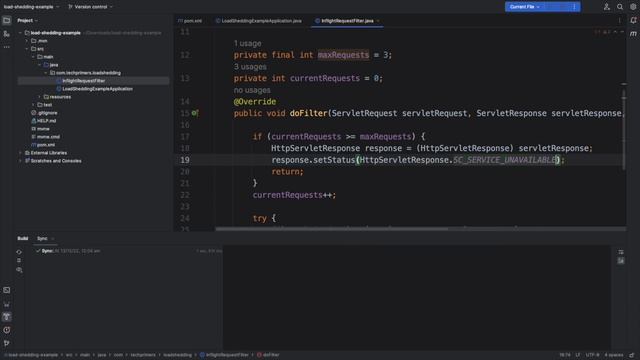Expand the resources folder

point(40,97)
